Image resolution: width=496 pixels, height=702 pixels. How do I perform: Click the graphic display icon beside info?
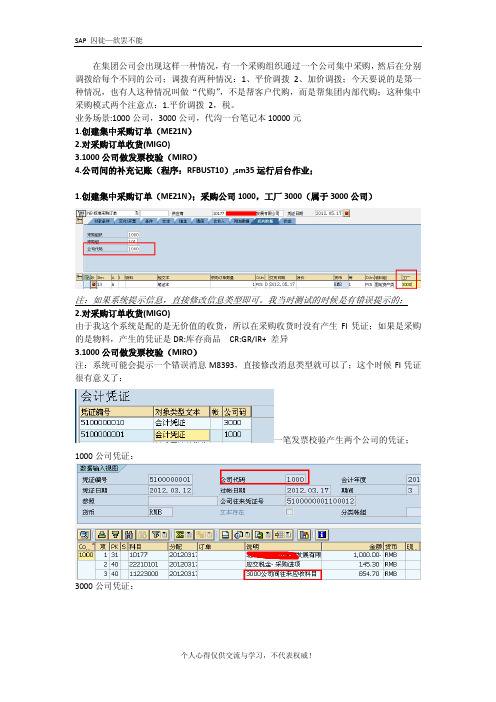[x=304, y=535]
